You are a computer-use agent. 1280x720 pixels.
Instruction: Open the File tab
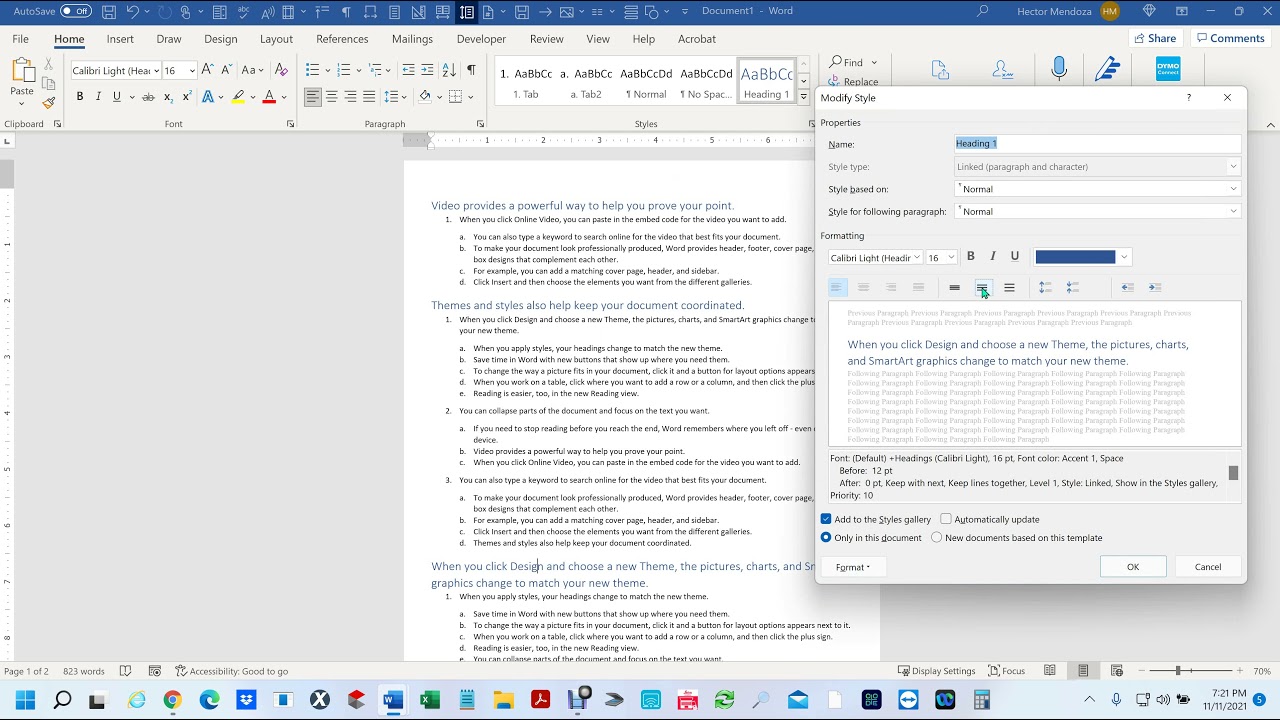[x=20, y=39]
